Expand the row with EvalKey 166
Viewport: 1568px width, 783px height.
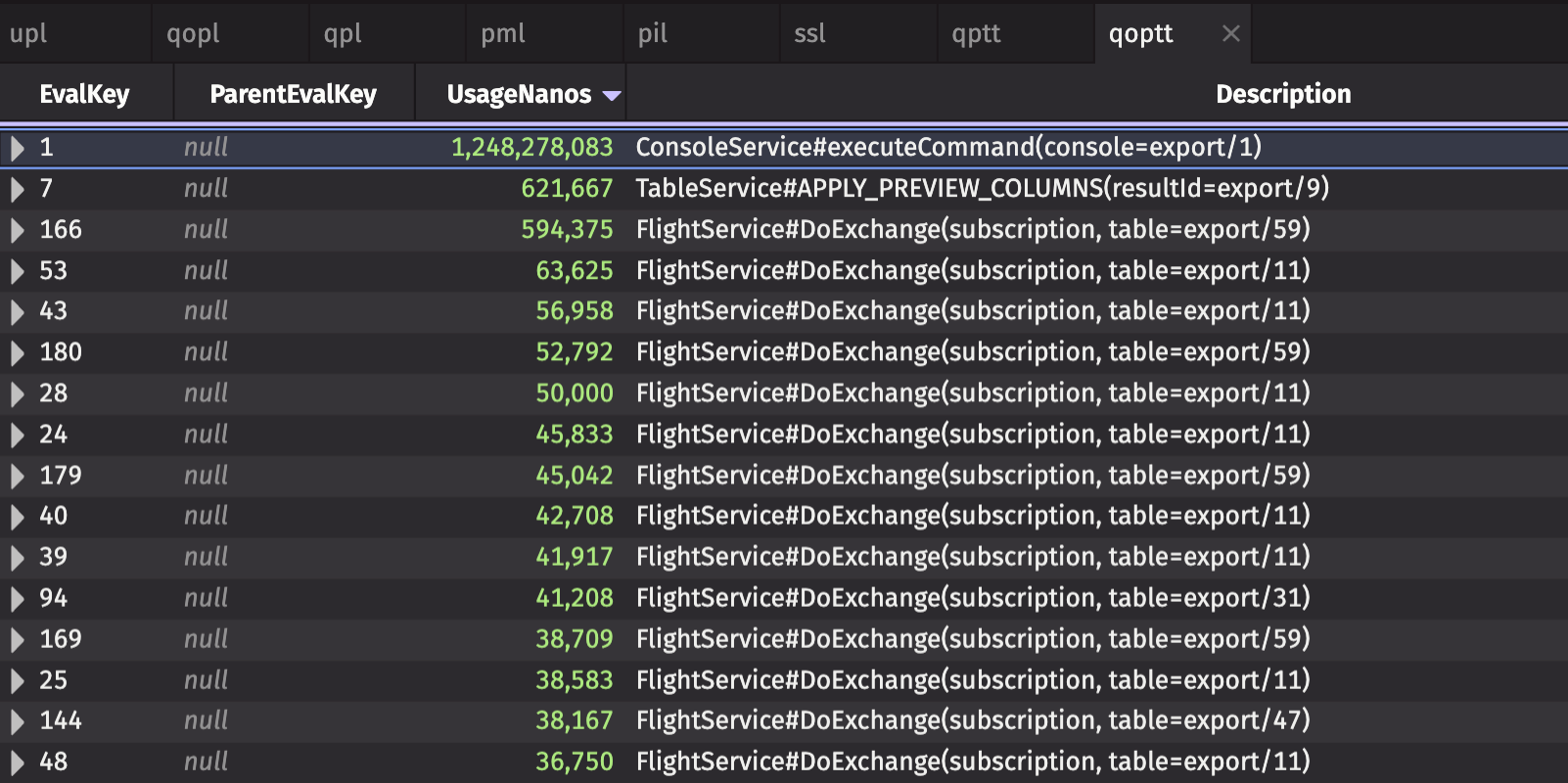(x=17, y=230)
